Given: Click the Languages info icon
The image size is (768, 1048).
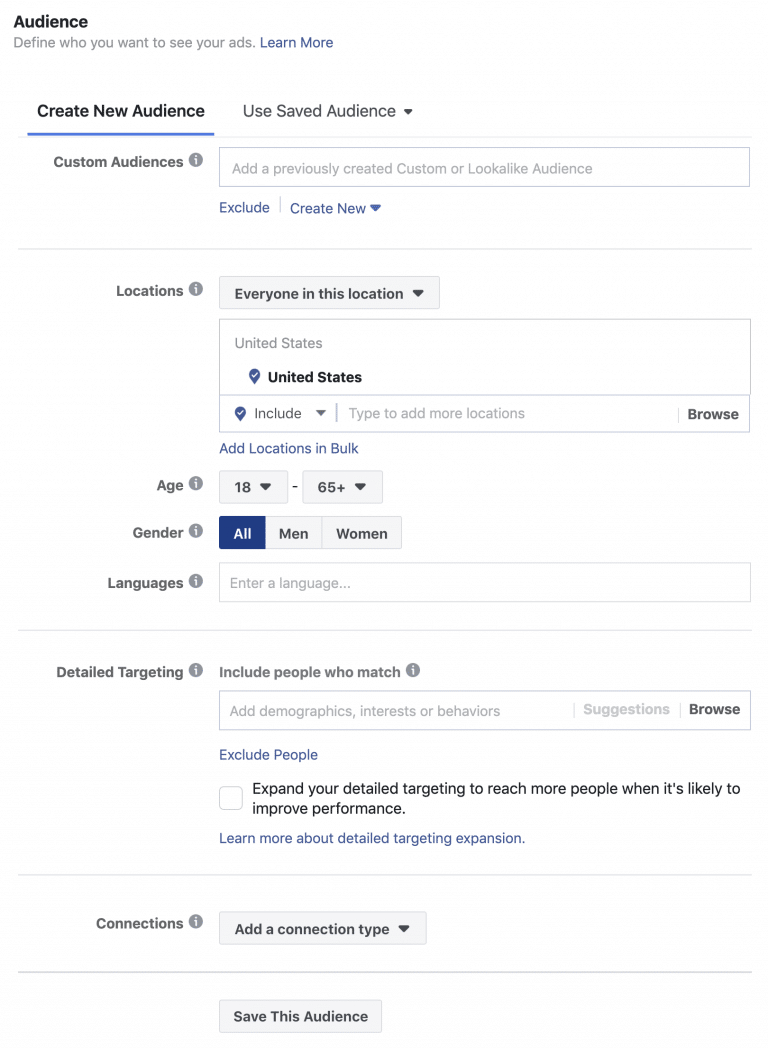Looking at the screenshot, I should tap(198, 582).
